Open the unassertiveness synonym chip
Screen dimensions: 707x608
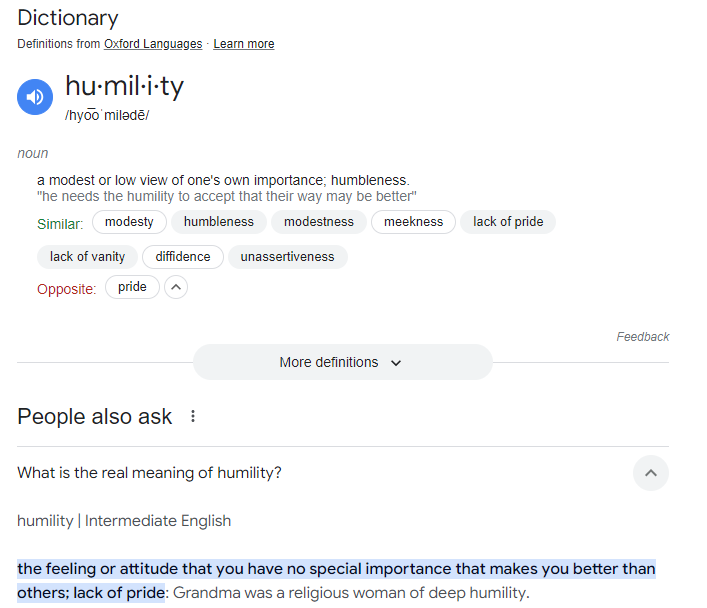(x=287, y=257)
